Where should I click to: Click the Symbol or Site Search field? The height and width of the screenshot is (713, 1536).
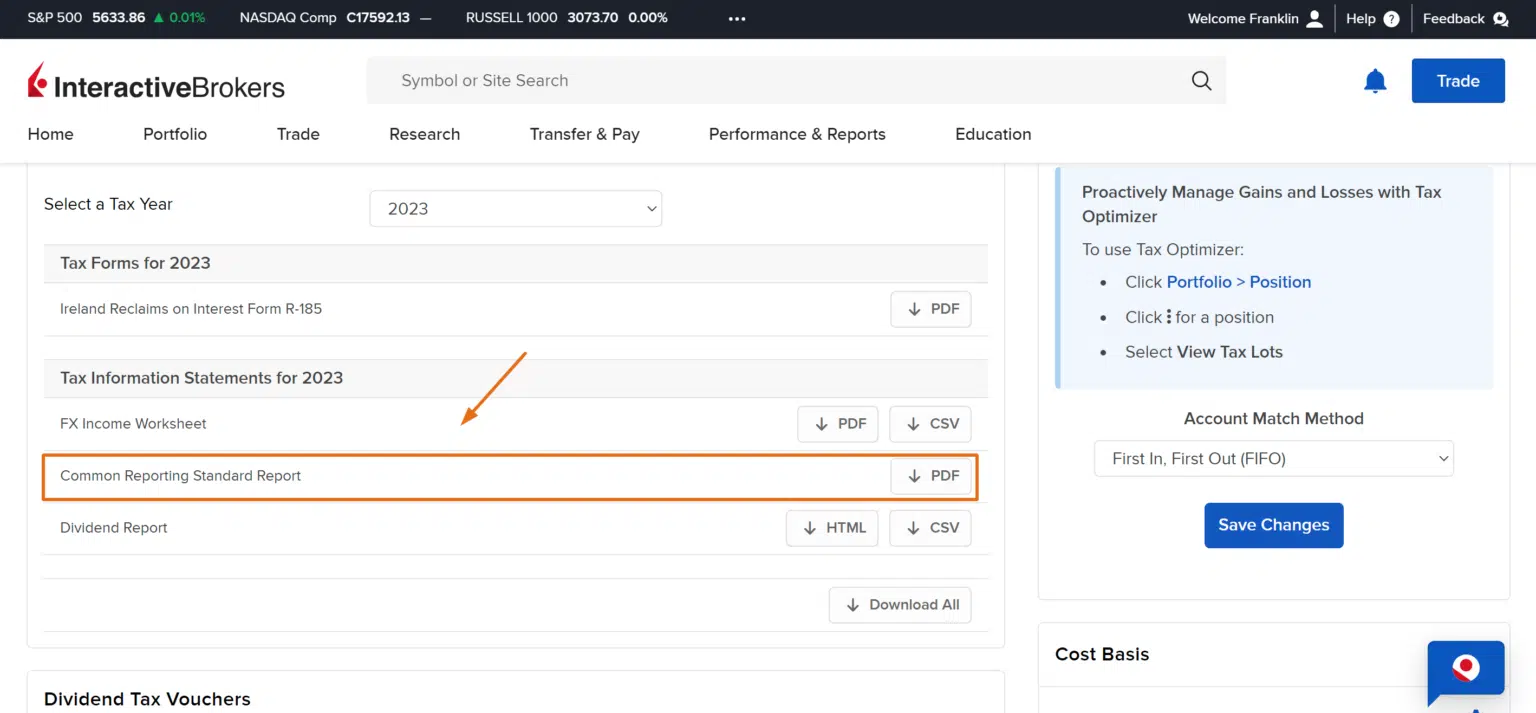click(780, 81)
